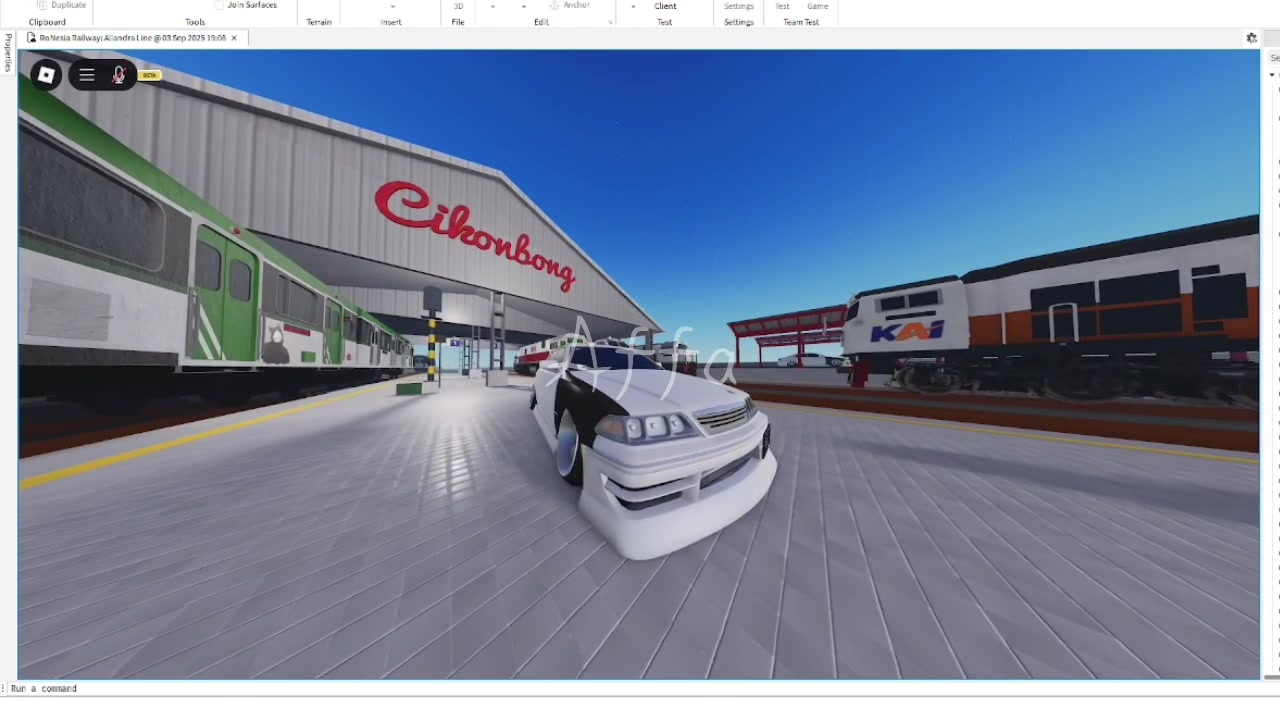The image size is (1280, 720).
Task: Open the hamburger chat menu icon
Action: coord(87,75)
